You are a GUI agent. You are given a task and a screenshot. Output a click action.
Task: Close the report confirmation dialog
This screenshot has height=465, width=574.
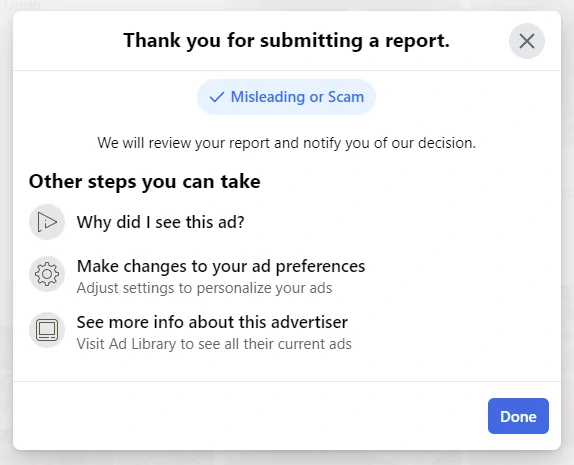tap(526, 41)
